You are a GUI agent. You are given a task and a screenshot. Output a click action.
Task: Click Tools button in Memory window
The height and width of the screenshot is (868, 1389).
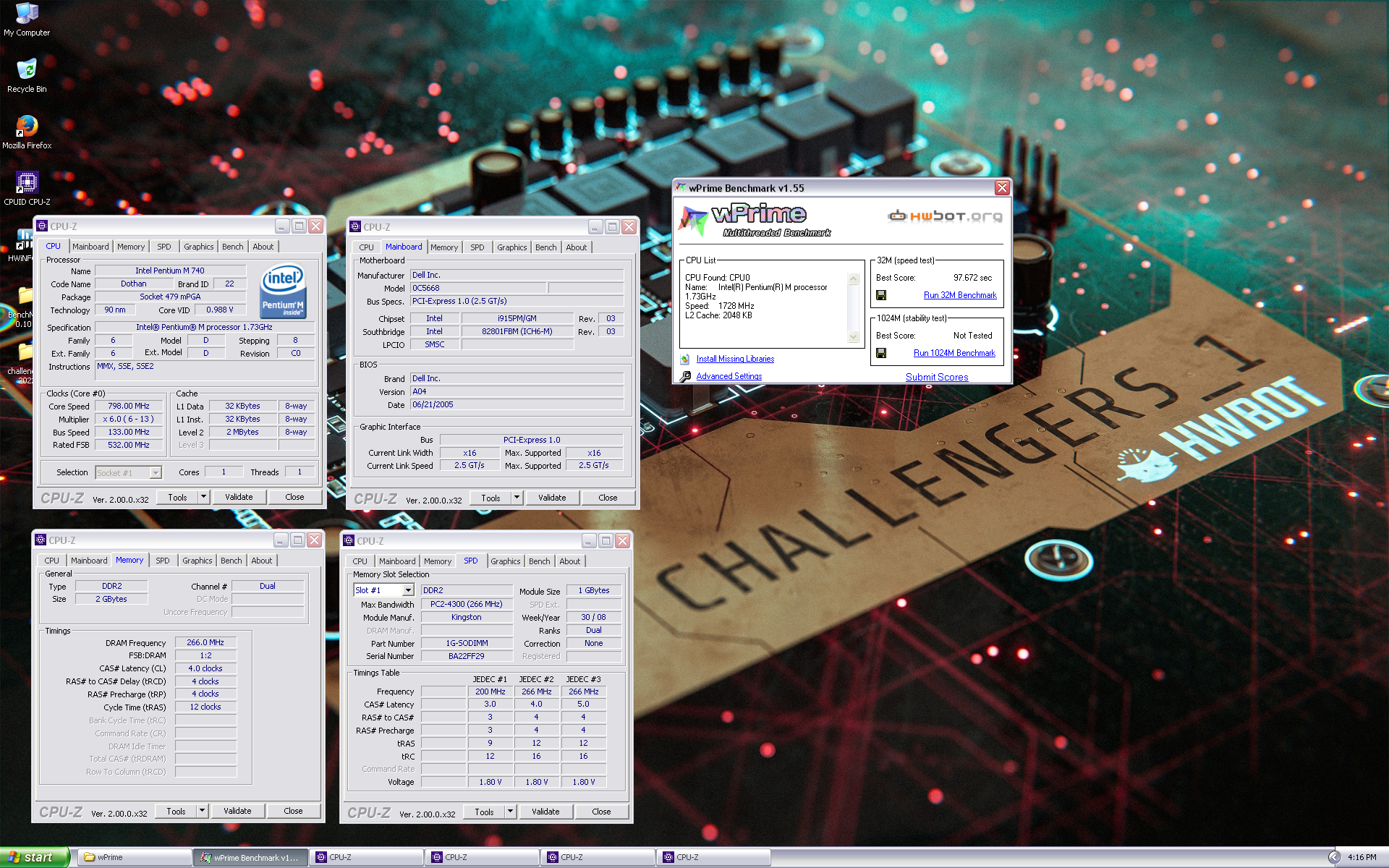176,811
